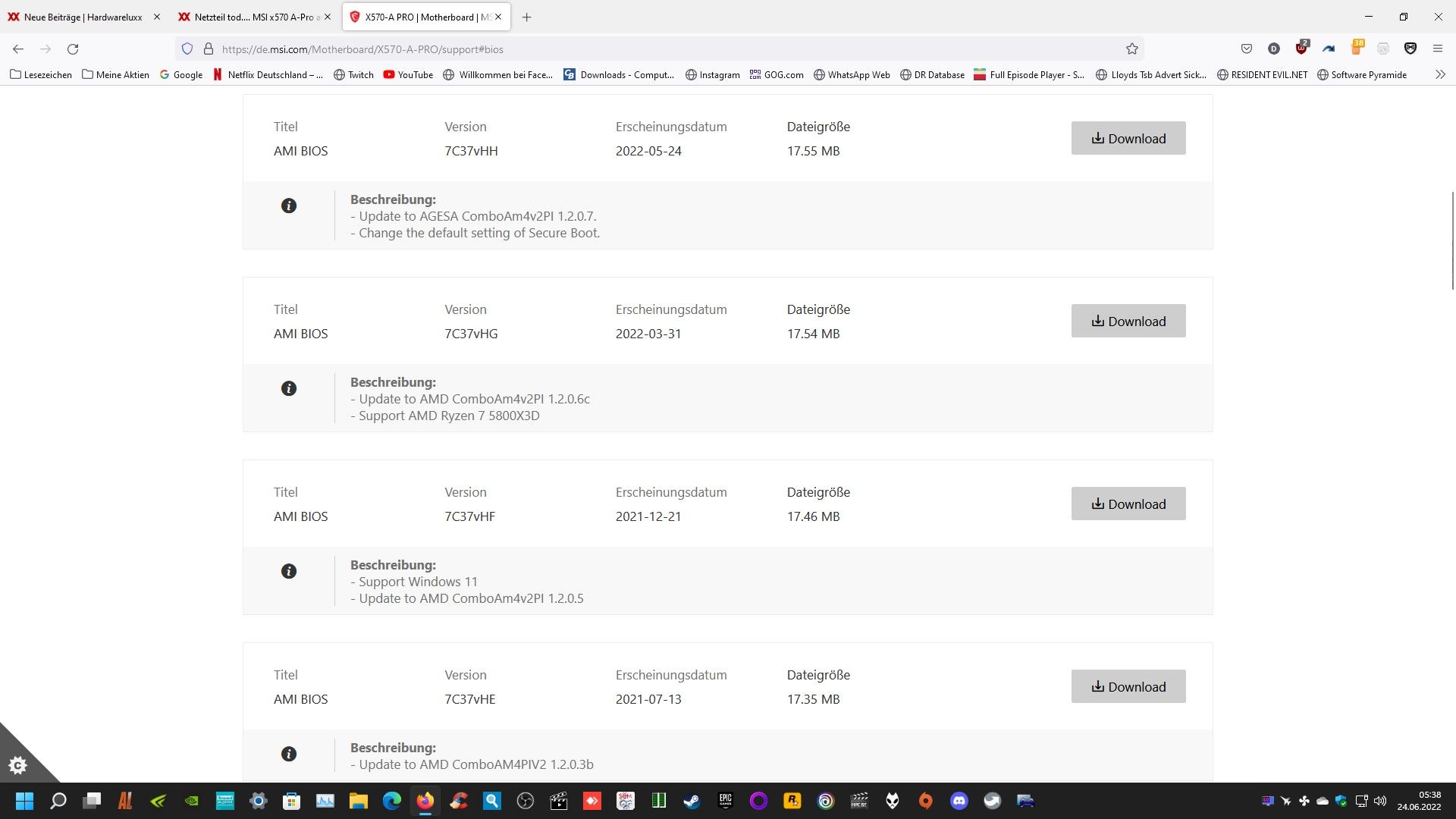Screen dimensions: 1456x819
Task: Show more bookmarks with the chevron
Action: pyautogui.click(x=1440, y=74)
